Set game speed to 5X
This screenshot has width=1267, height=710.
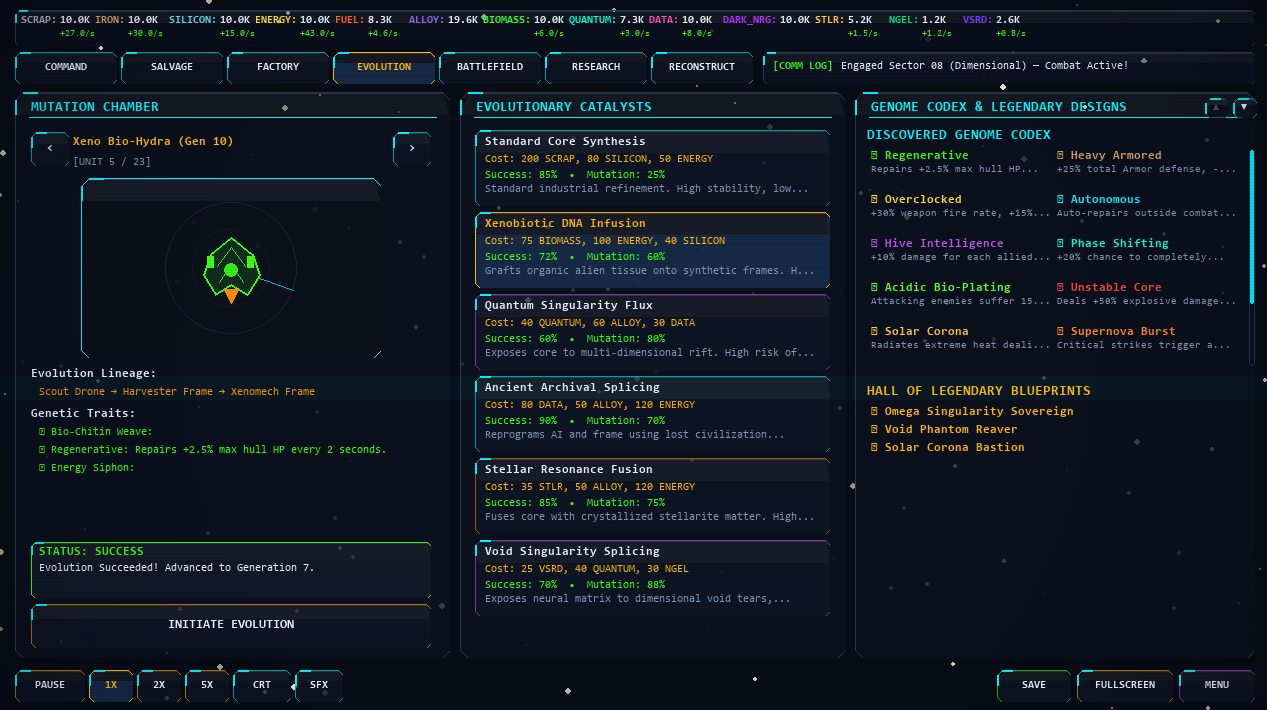tap(207, 686)
